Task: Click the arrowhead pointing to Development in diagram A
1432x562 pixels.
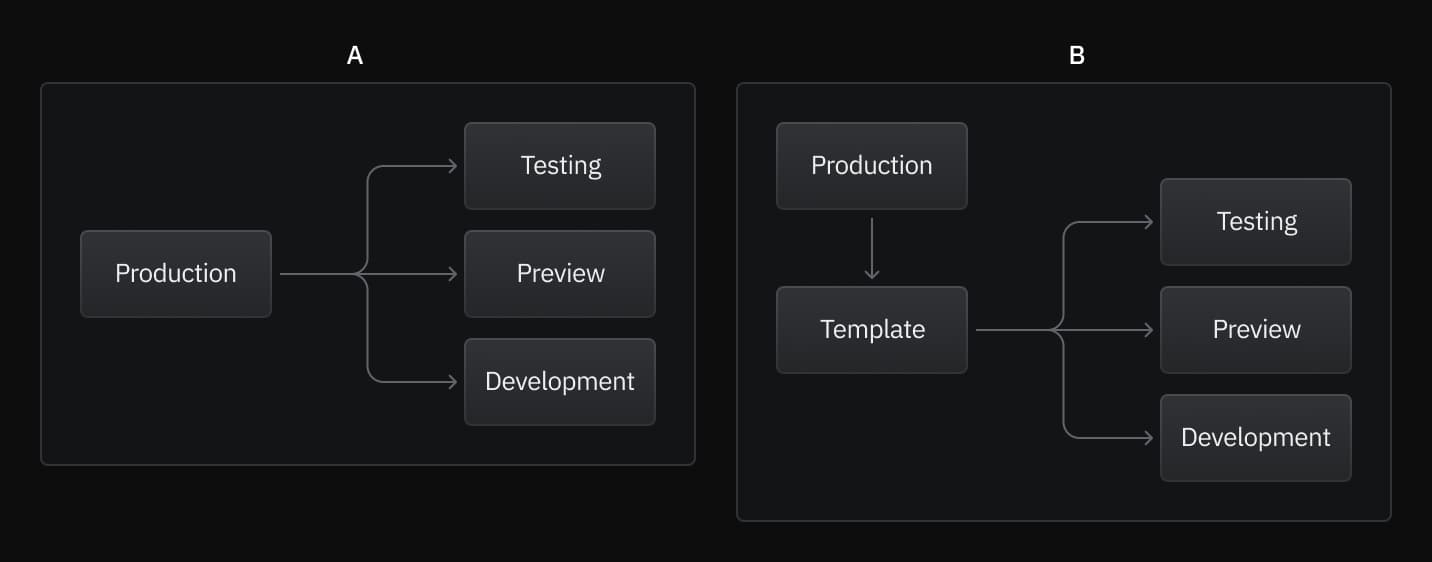Action: (x=453, y=382)
